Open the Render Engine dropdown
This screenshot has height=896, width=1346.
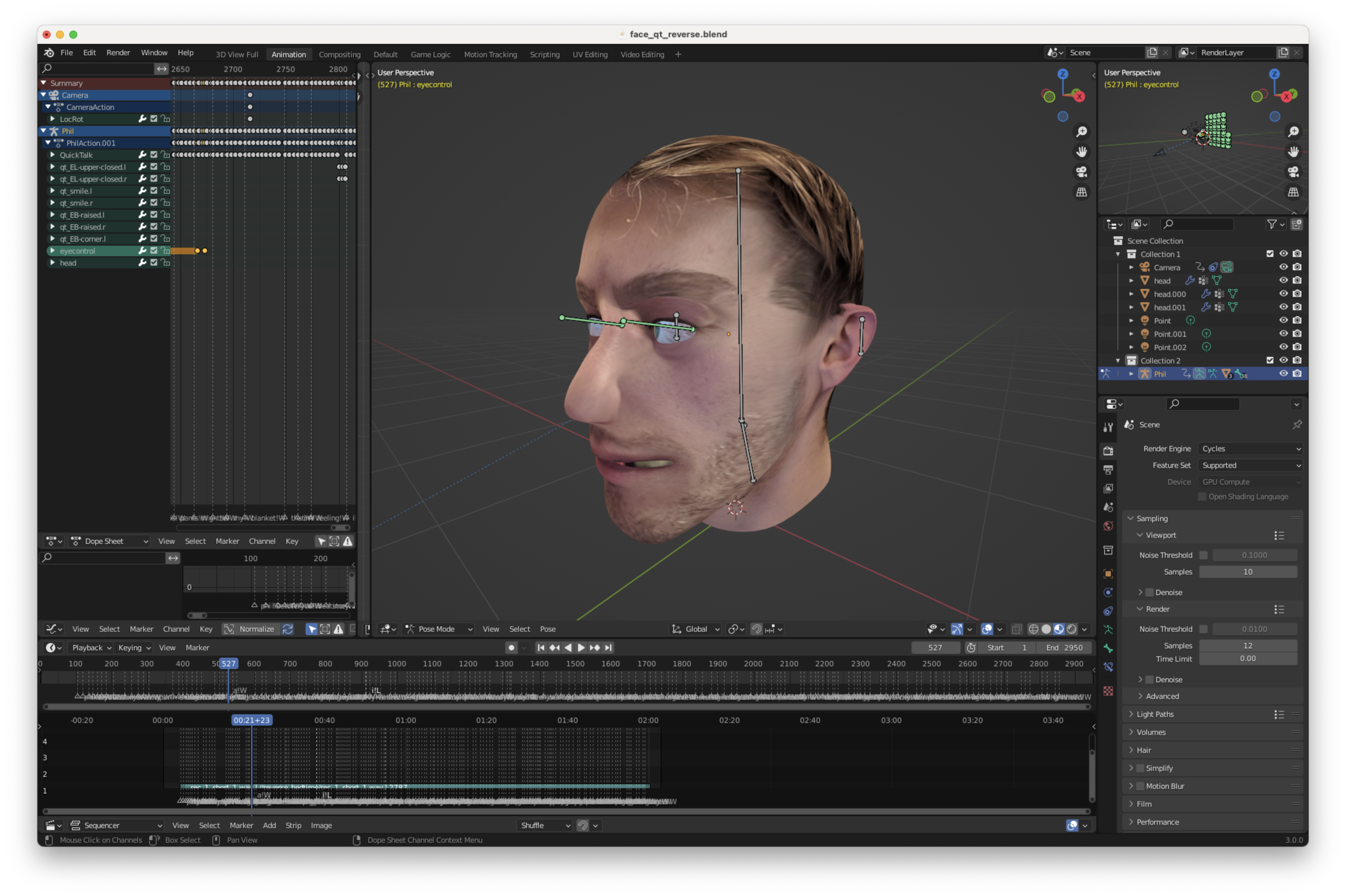point(1250,449)
